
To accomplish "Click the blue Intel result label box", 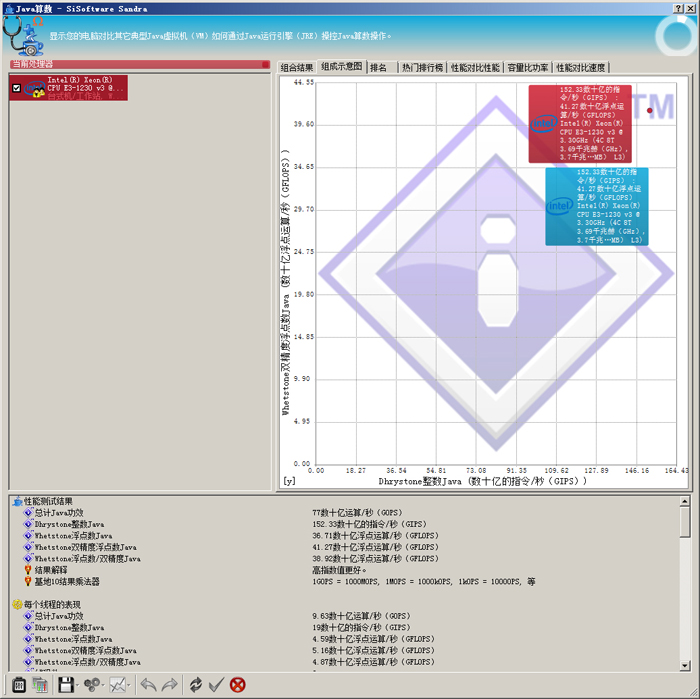I will pyautogui.click(x=597, y=206).
